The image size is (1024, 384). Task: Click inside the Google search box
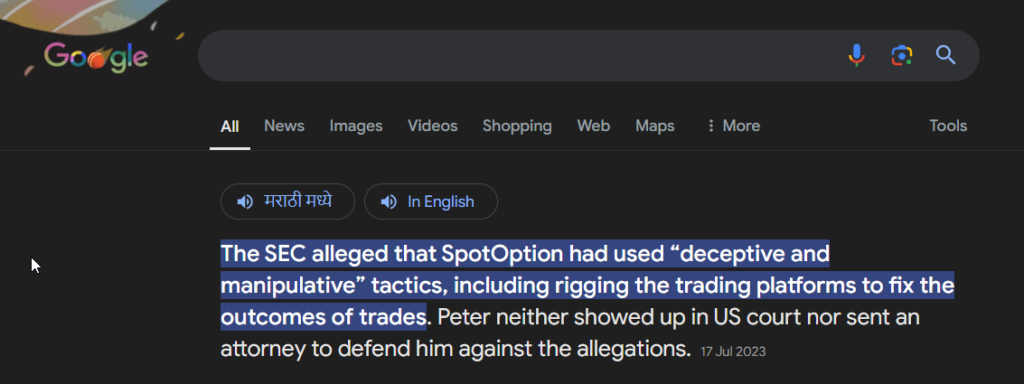point(516,56)
